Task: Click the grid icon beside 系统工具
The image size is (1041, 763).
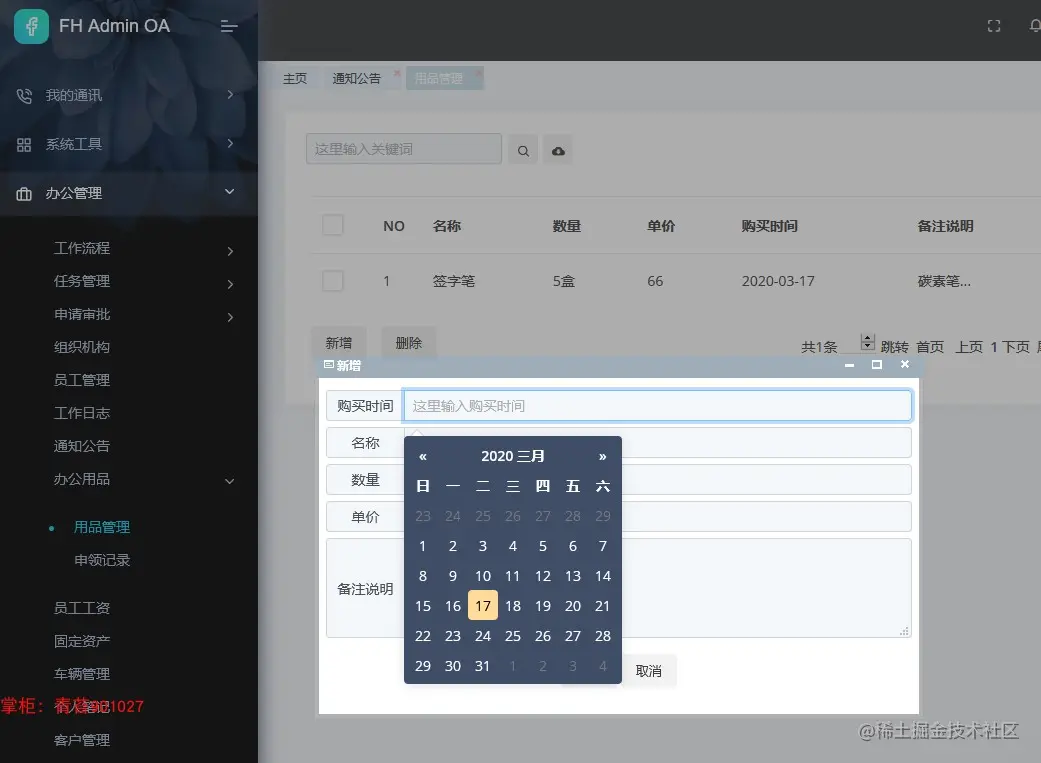Action: [24, 145]
